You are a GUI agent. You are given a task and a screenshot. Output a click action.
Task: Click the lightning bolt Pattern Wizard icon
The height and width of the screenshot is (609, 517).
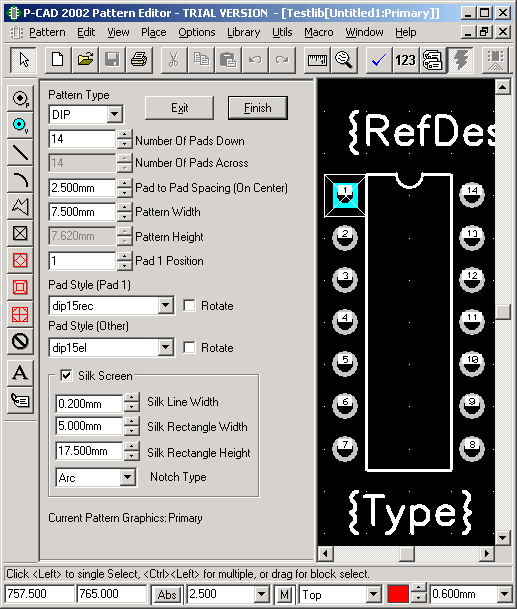point(460,60)
